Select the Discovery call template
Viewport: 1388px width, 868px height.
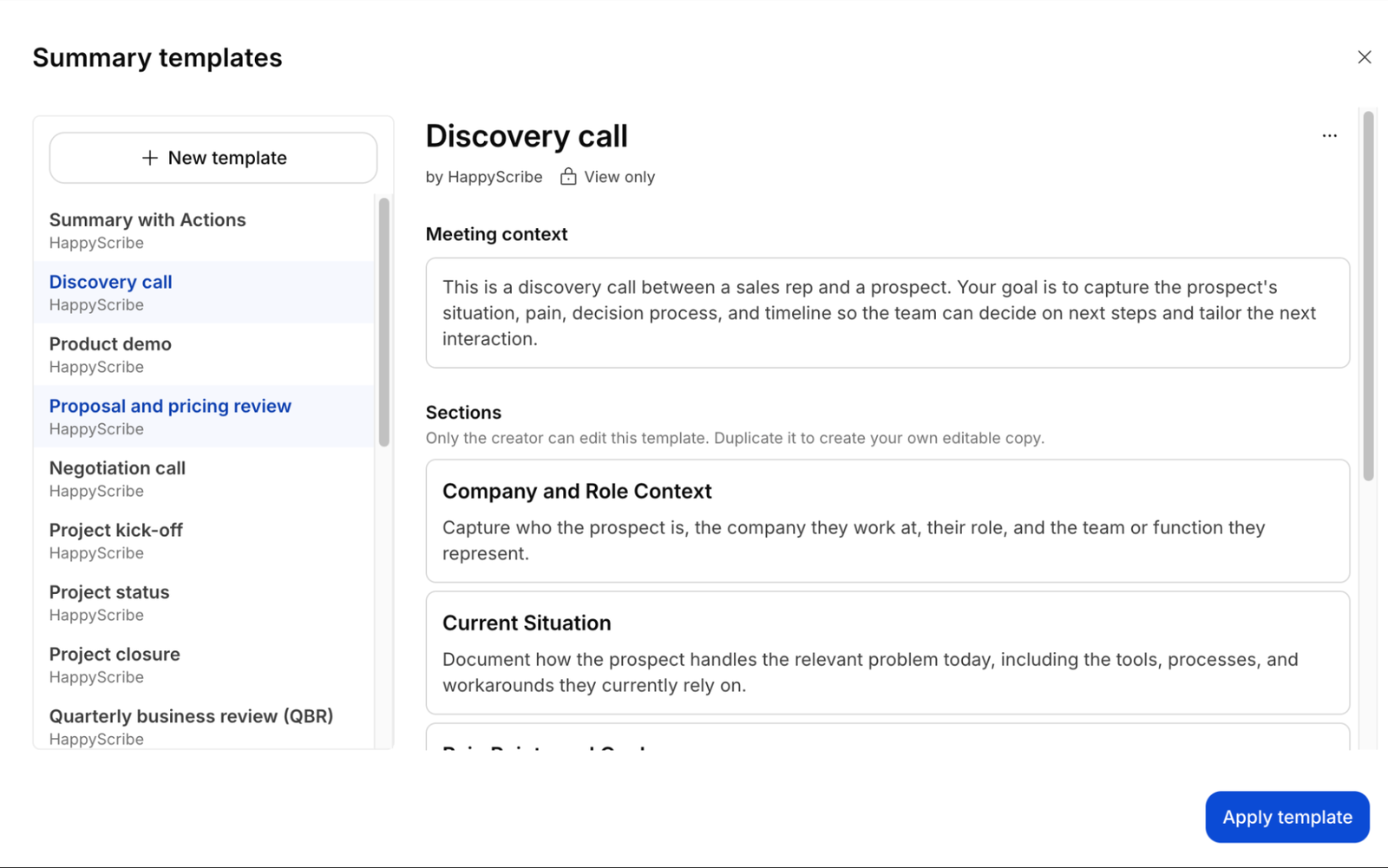click(x=205, y=292)
